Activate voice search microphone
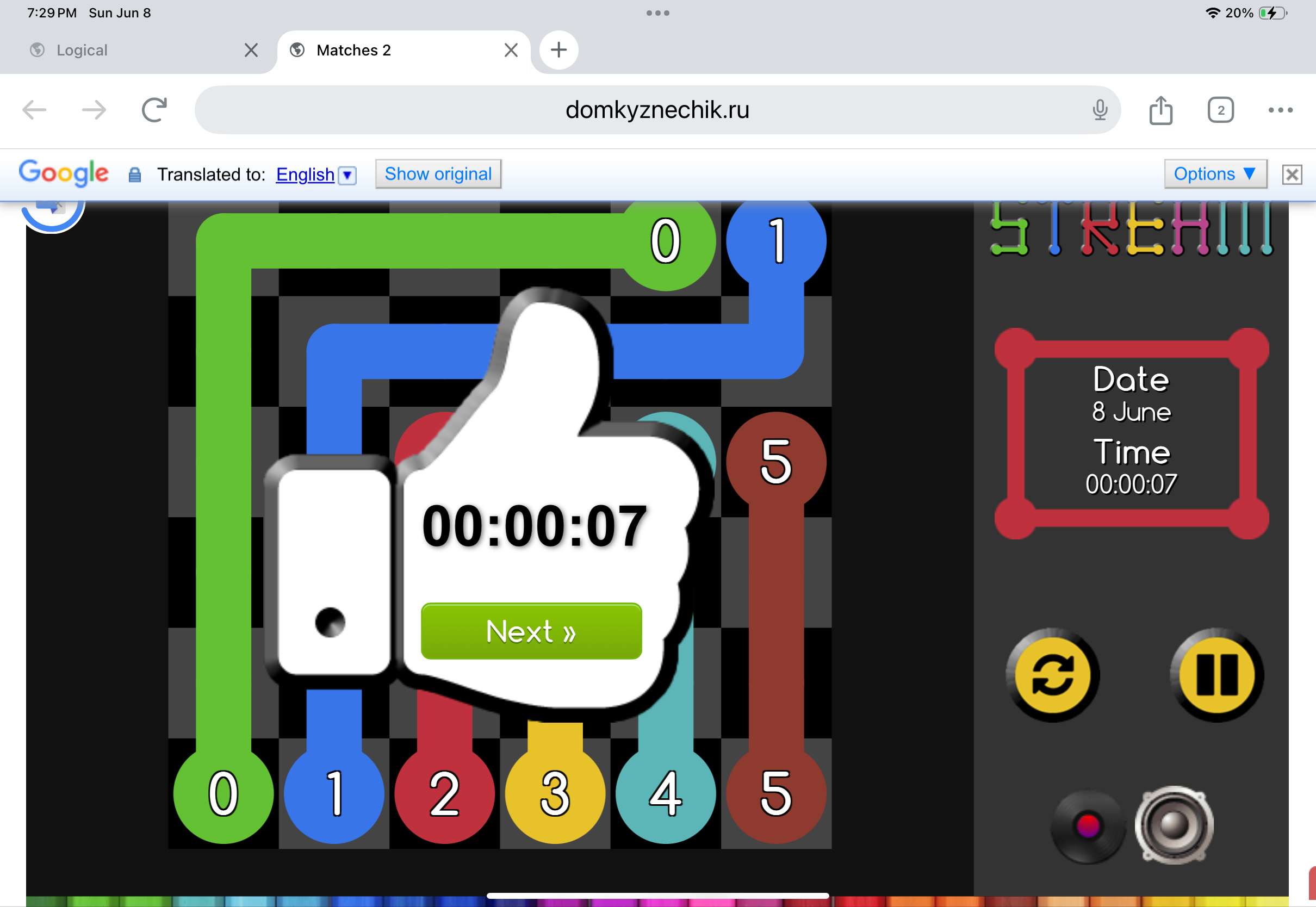Viewport: 1316px width, 907px height. pos(1100,110)
